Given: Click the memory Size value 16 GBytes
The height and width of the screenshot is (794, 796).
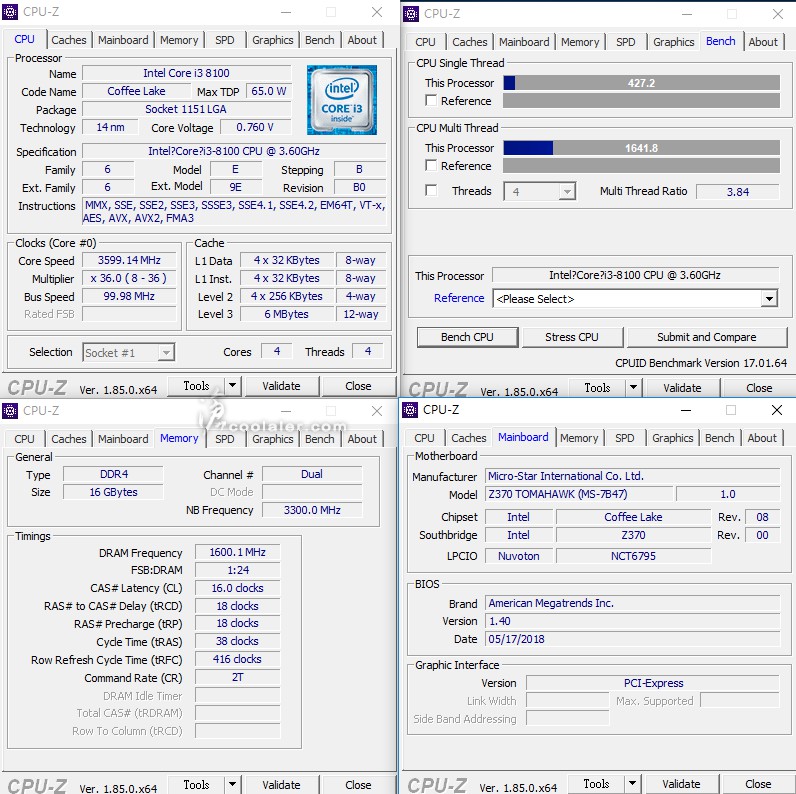Looking at the screenshot, I should pyautogui.click(x=113, y=492).
